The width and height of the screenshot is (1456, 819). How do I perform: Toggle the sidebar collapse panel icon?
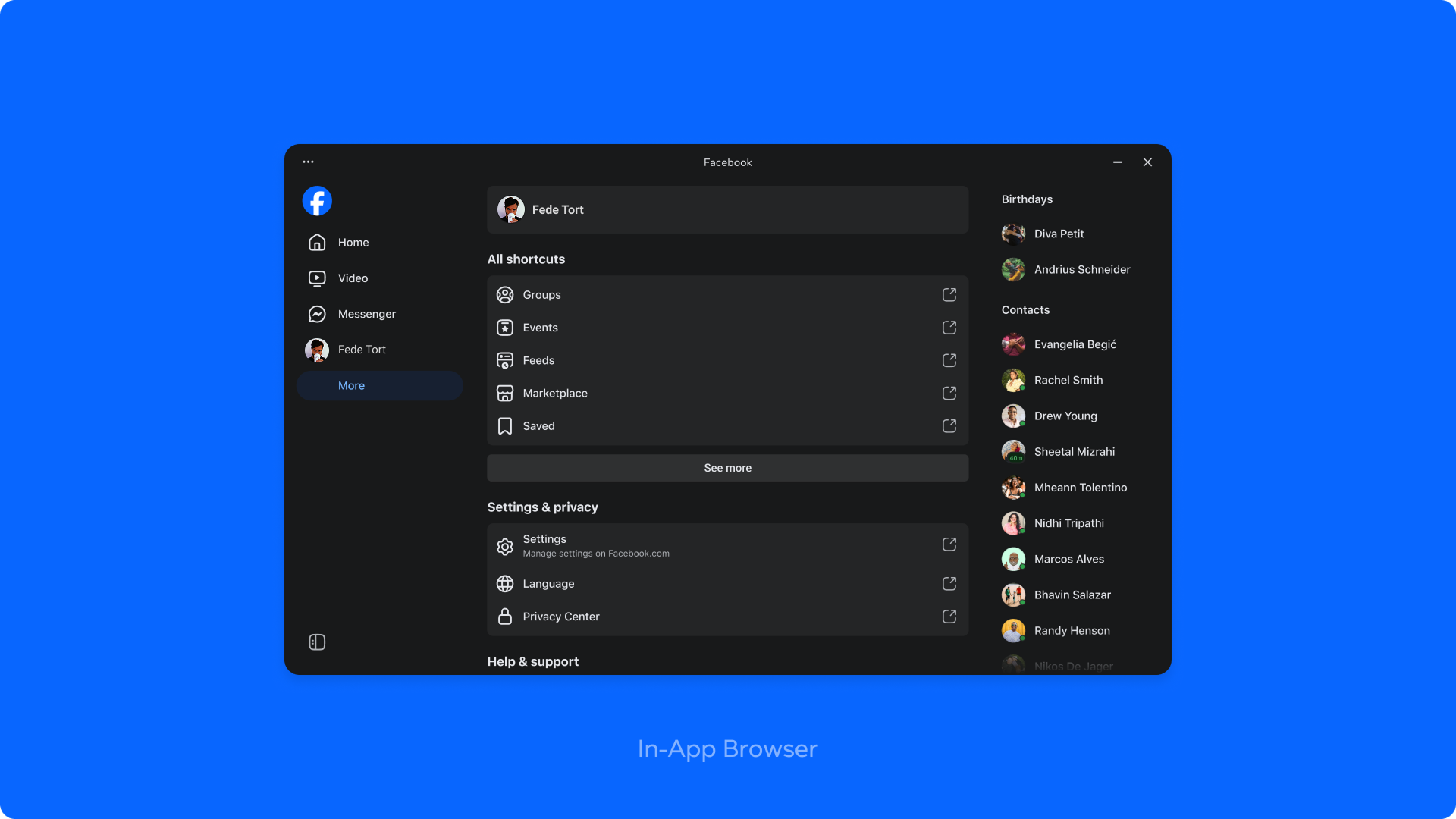coord(317,642)
